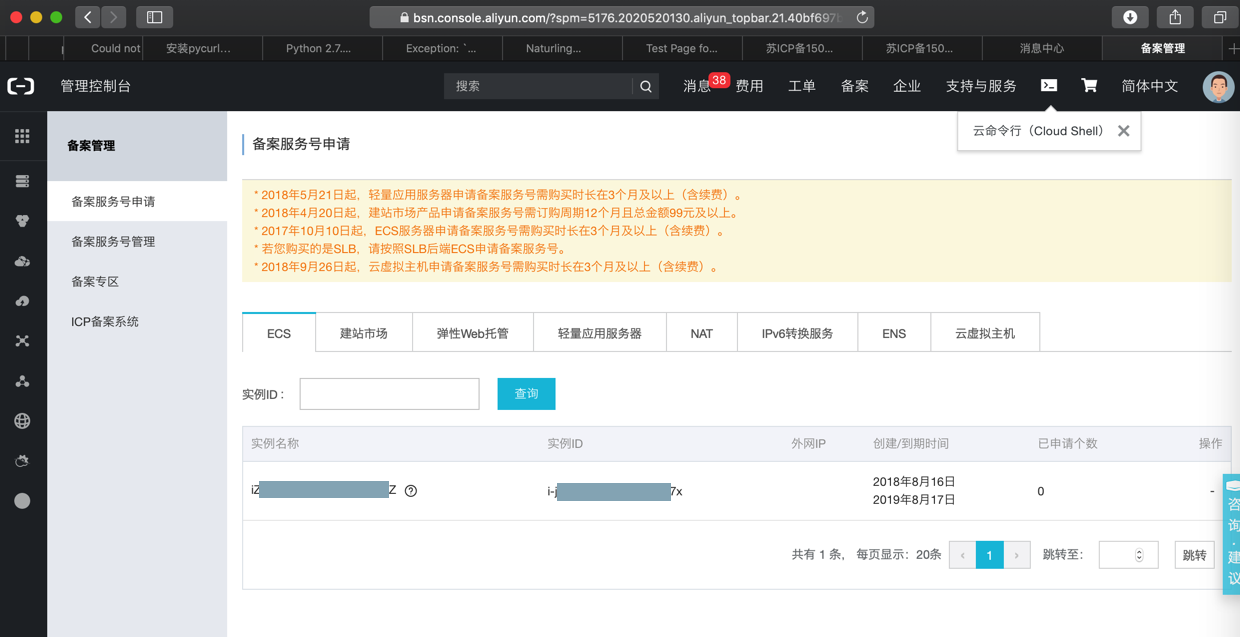
Task: Click the 查询 search button
Action: (526, 394)
